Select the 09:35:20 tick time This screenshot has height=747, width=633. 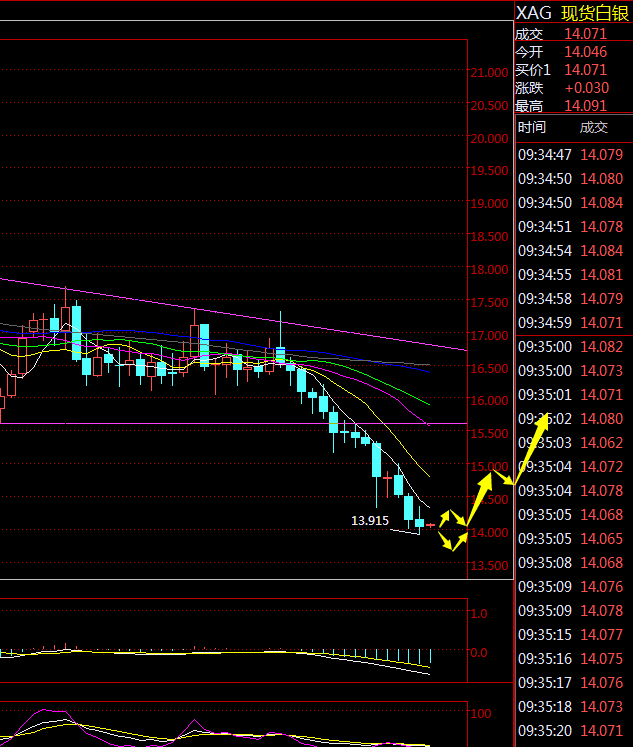point(545,731)
